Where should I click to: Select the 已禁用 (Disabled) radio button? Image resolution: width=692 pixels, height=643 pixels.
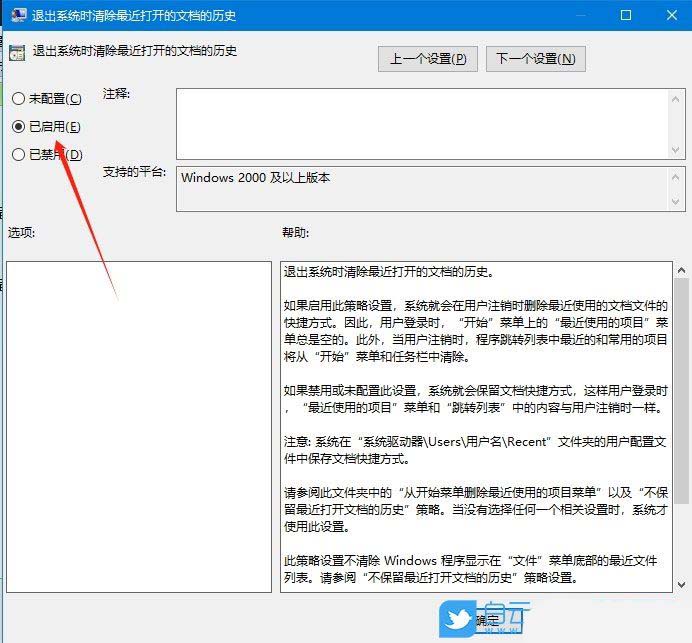click(18, 155)
